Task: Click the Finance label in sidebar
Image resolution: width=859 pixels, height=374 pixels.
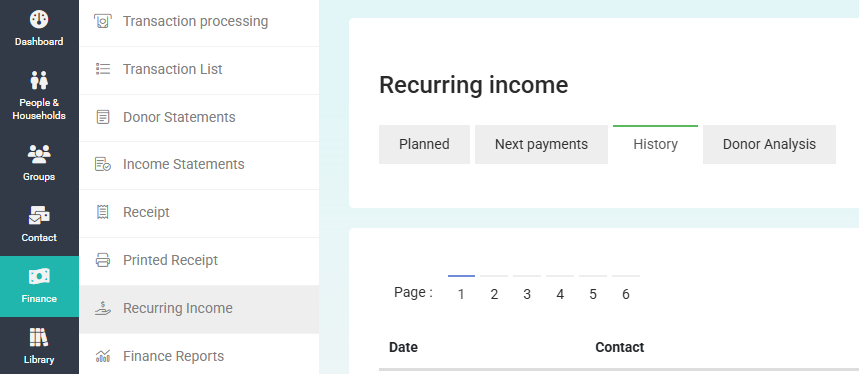Action: (39, 299)
